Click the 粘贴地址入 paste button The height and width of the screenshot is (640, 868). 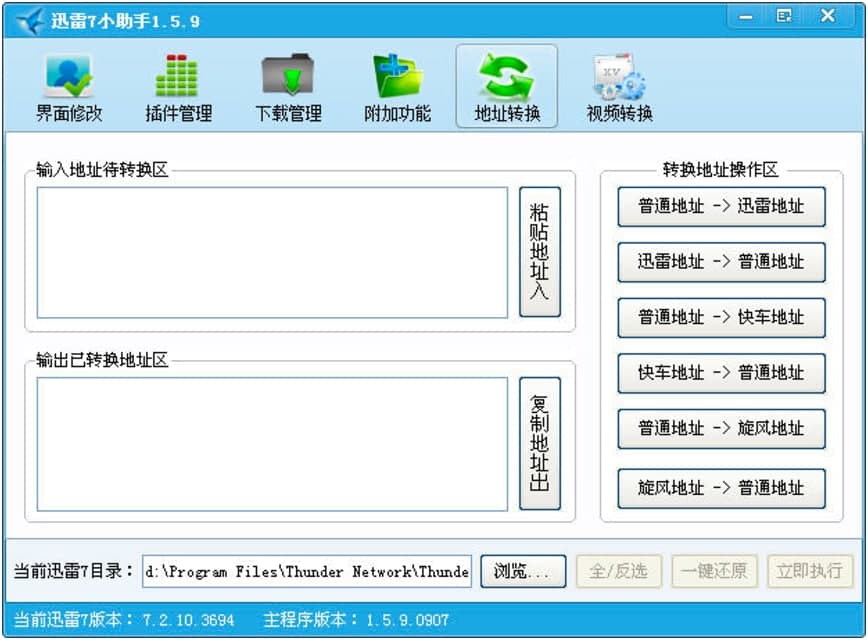point(540,252)
